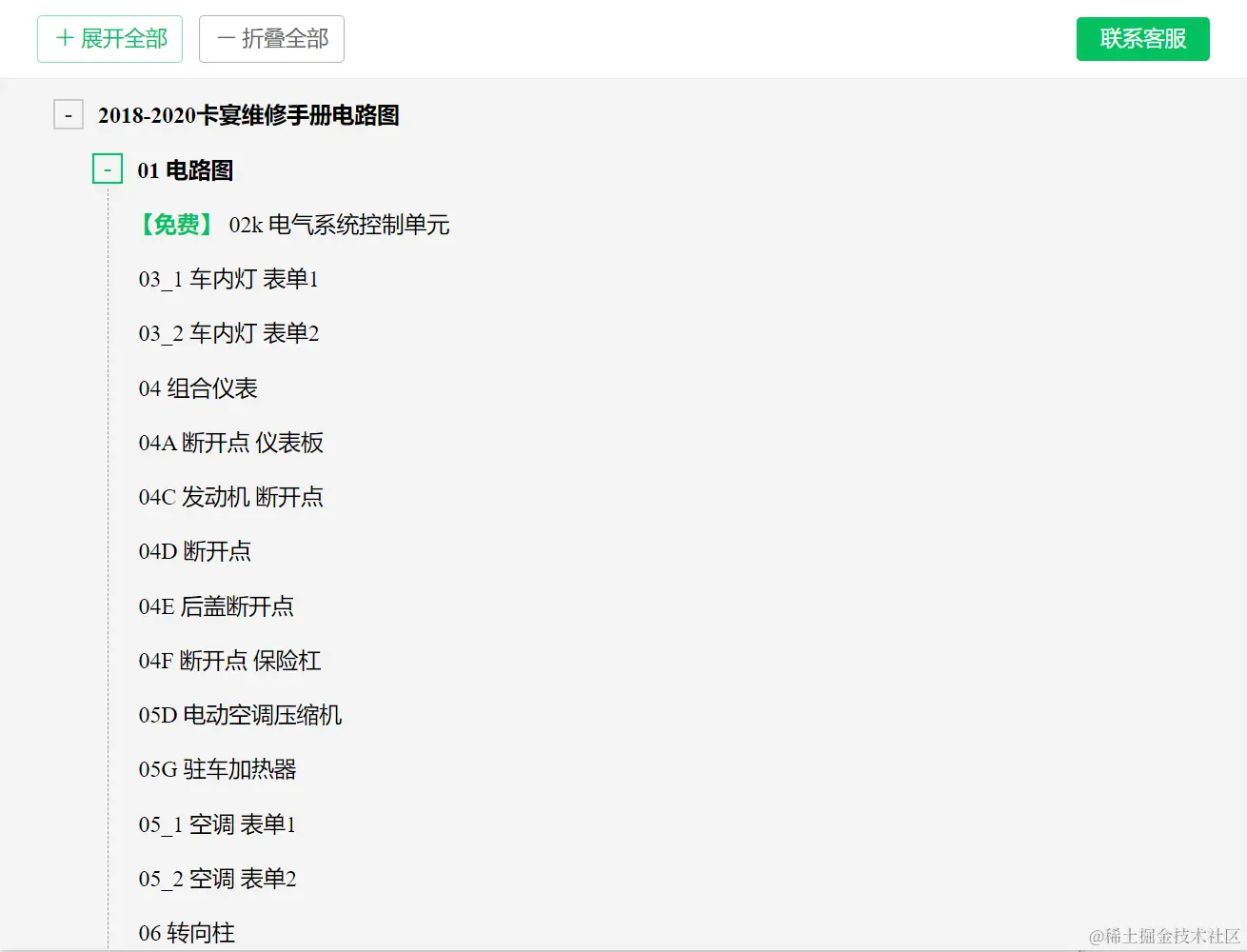
Task: Open 04E 后盖断开点 entry
Action: (x=216, y=606)
